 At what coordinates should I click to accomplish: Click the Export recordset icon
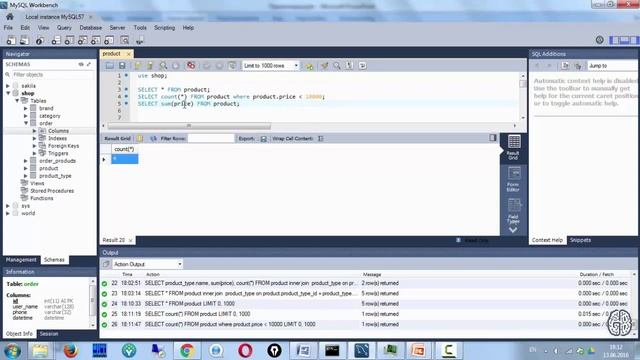point(264,139)
